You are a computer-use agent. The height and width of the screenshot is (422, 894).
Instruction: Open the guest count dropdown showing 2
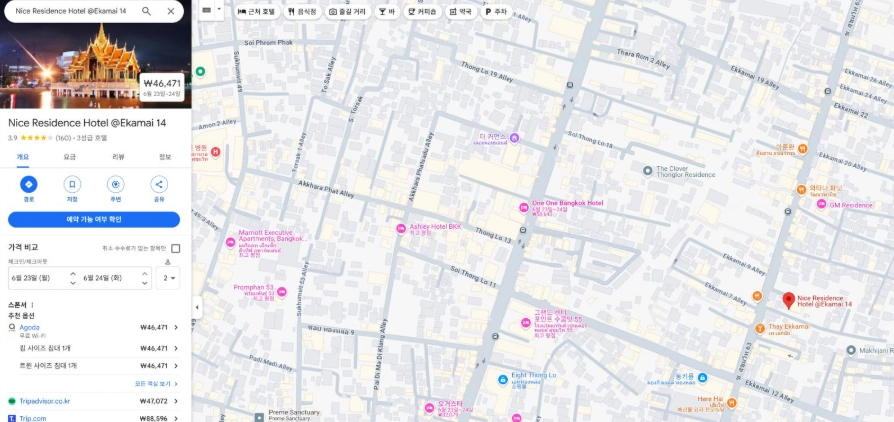pos(168,278)
